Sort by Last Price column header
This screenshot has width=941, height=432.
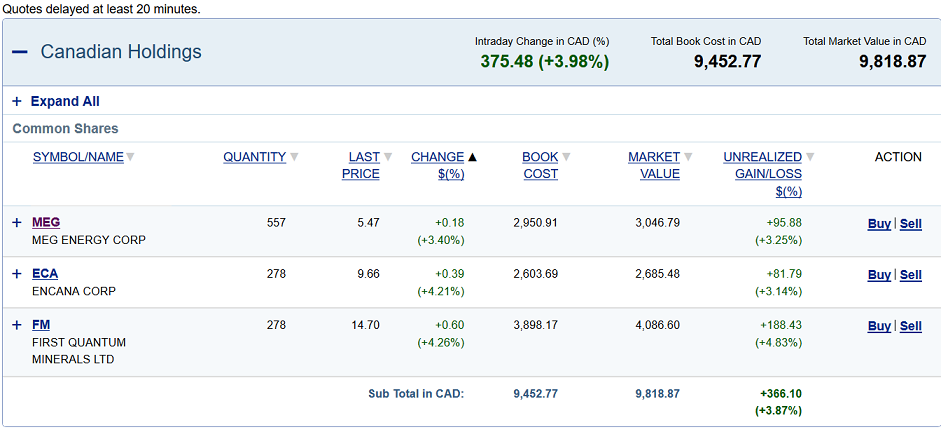click(363, 165)
